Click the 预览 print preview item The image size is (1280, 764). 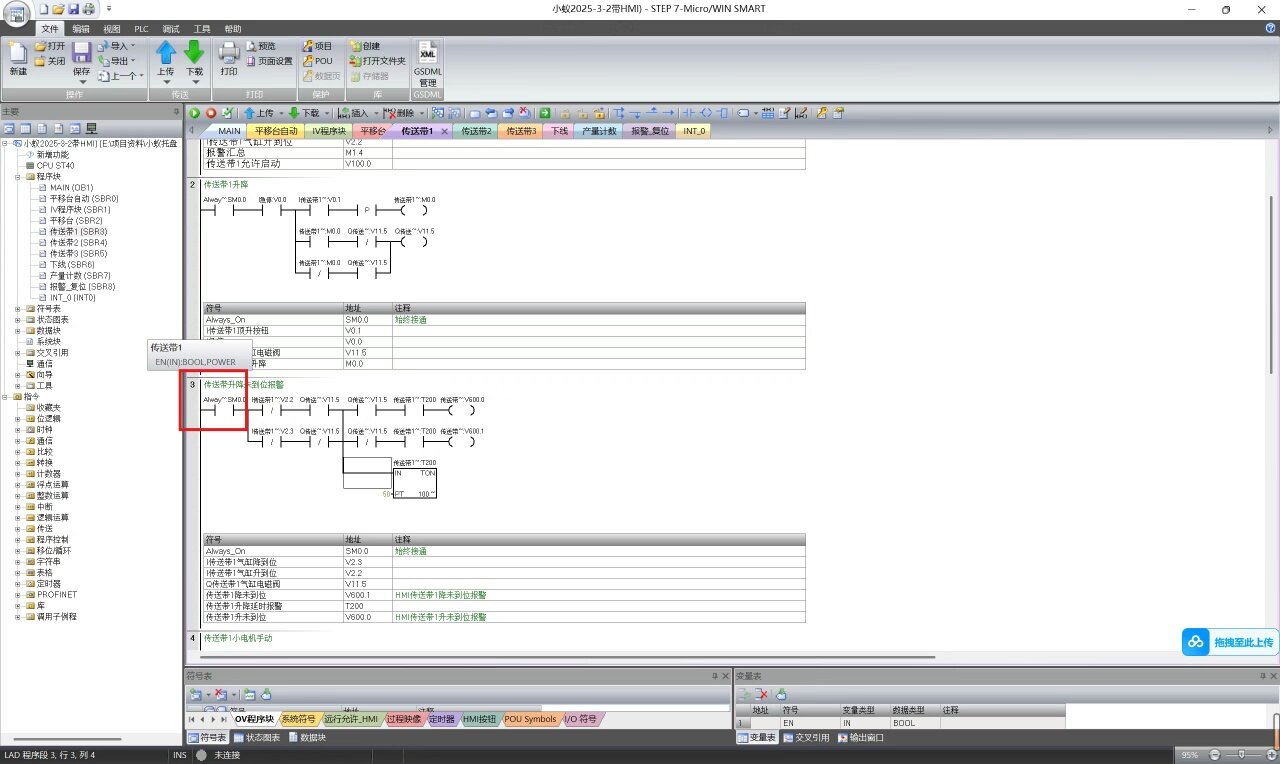point(260,46)
